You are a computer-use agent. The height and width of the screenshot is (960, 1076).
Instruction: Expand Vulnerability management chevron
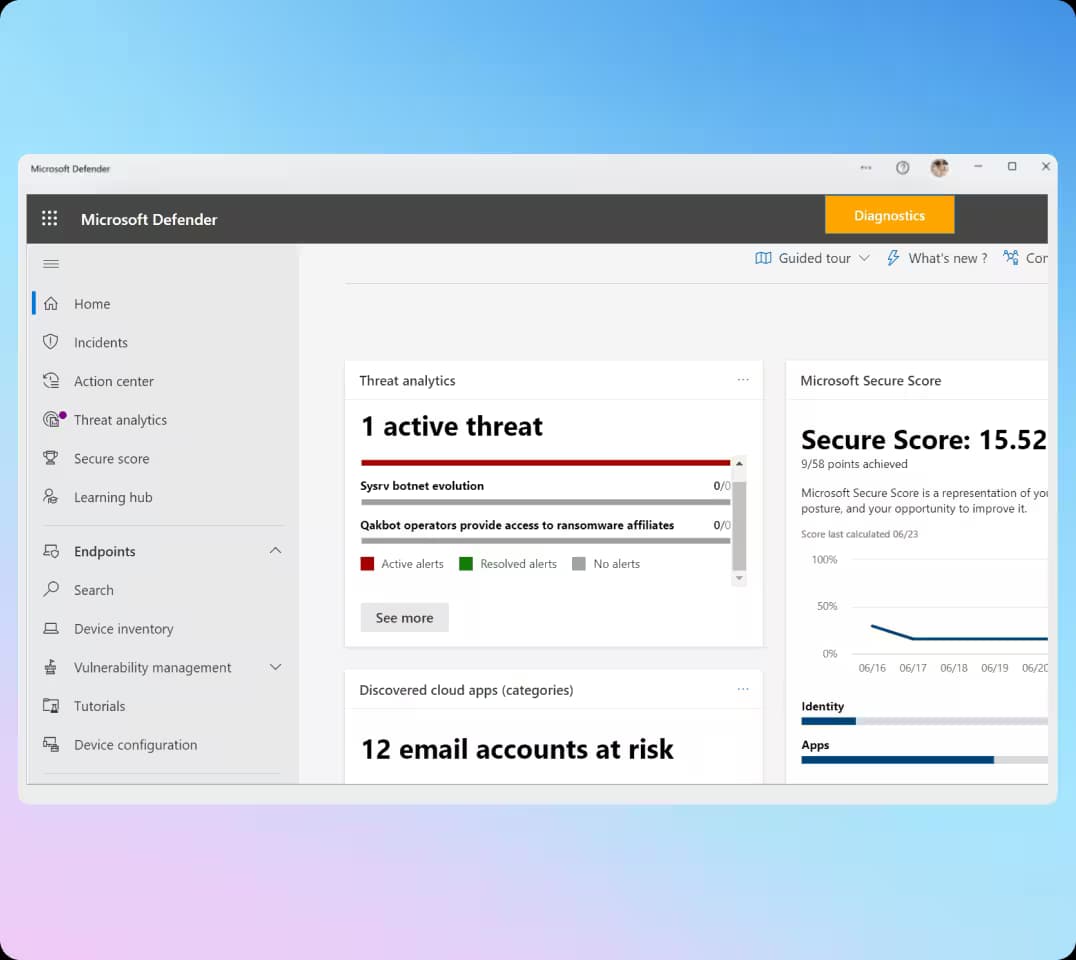275,667
